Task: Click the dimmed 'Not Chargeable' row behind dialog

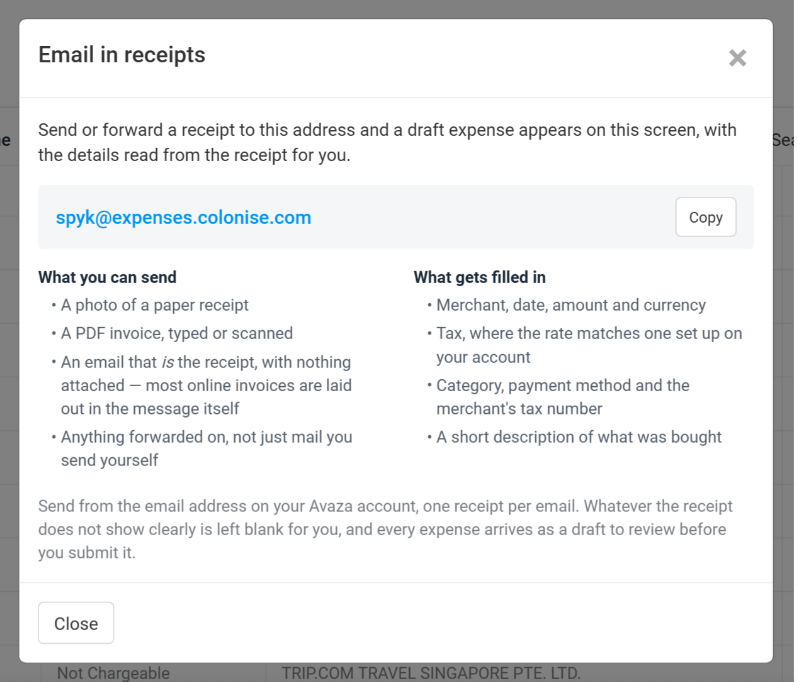Action: (x=113, y=673)
